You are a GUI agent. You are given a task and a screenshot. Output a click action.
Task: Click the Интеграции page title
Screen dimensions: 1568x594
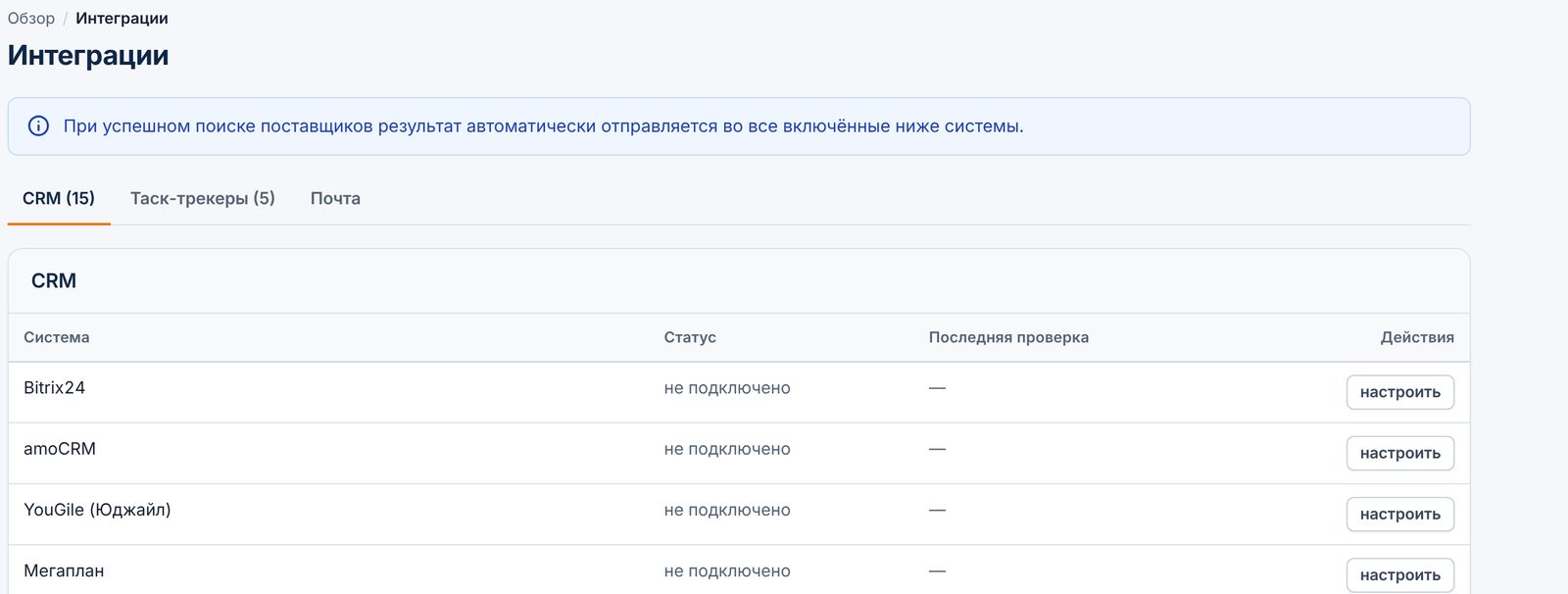tap(88, 55)
